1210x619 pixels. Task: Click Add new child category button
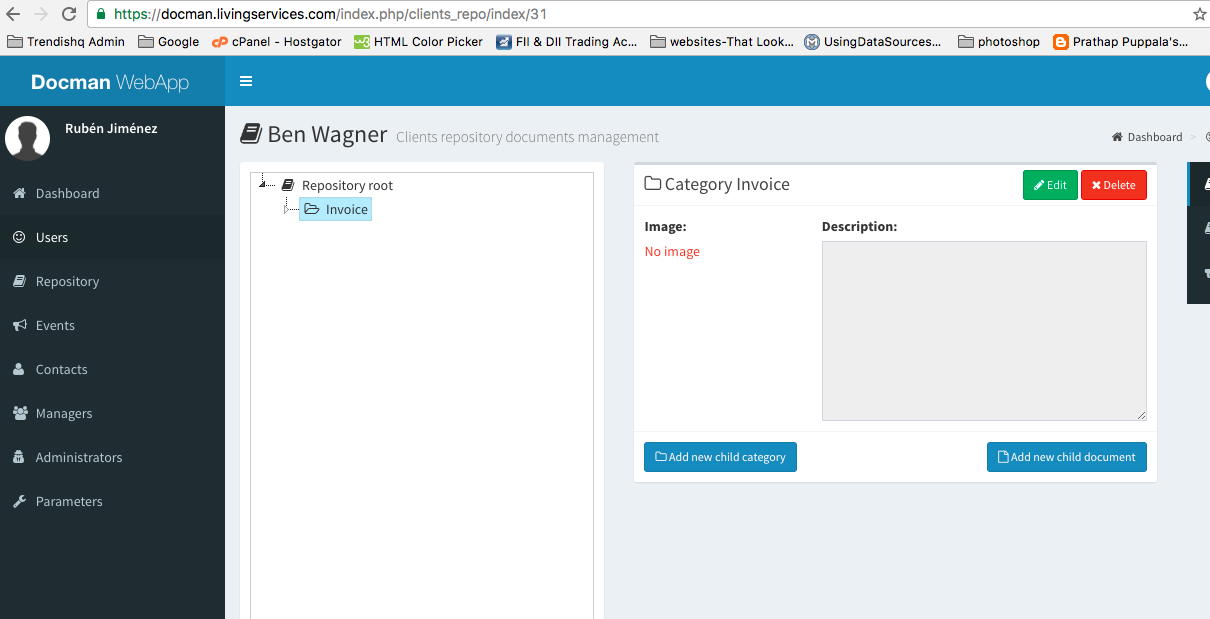tap(720, 457)
